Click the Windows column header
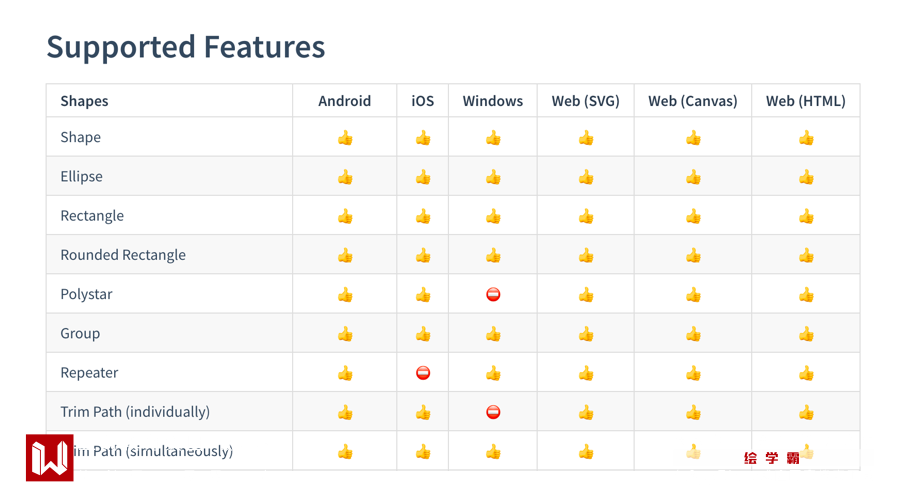Screen dimensions: 900x500 pos(492,101)
